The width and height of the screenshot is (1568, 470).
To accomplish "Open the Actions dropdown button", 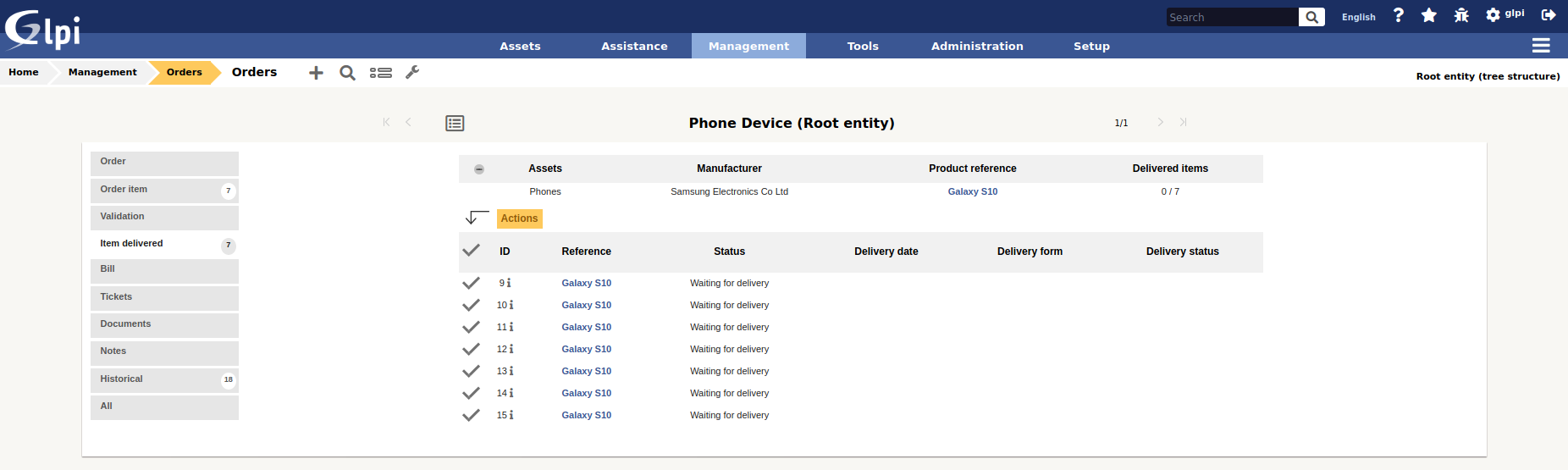I will click(519, 218).
